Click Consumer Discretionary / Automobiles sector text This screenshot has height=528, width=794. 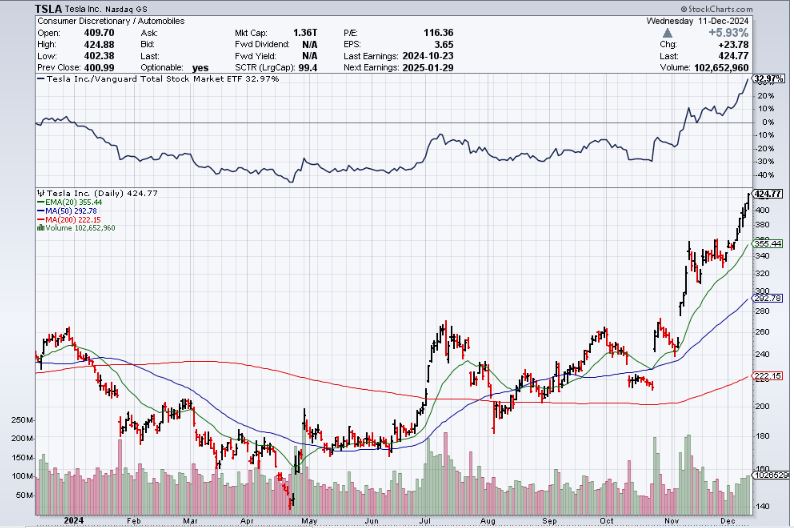(x=111, y=21)
